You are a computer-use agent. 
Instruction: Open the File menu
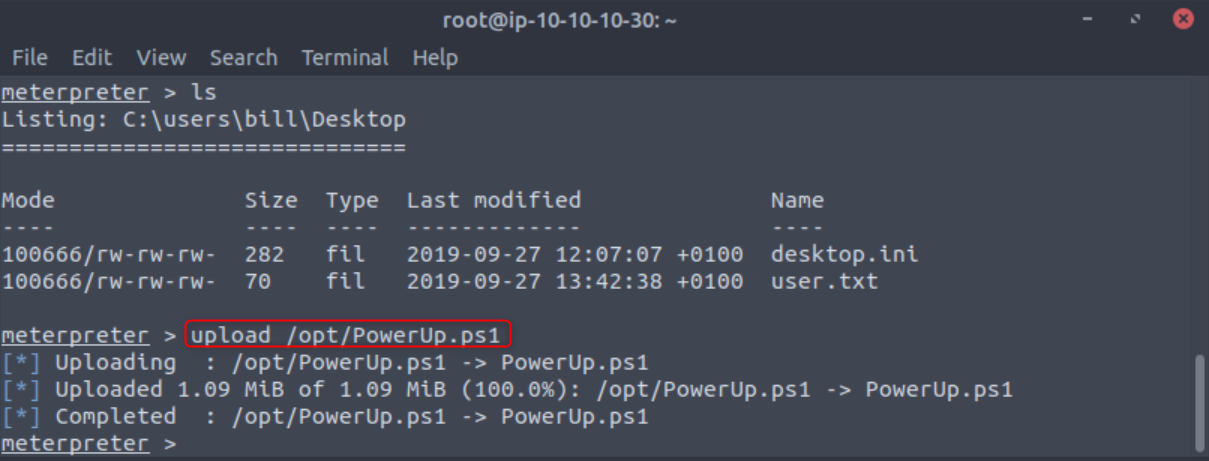coord(29,58)
